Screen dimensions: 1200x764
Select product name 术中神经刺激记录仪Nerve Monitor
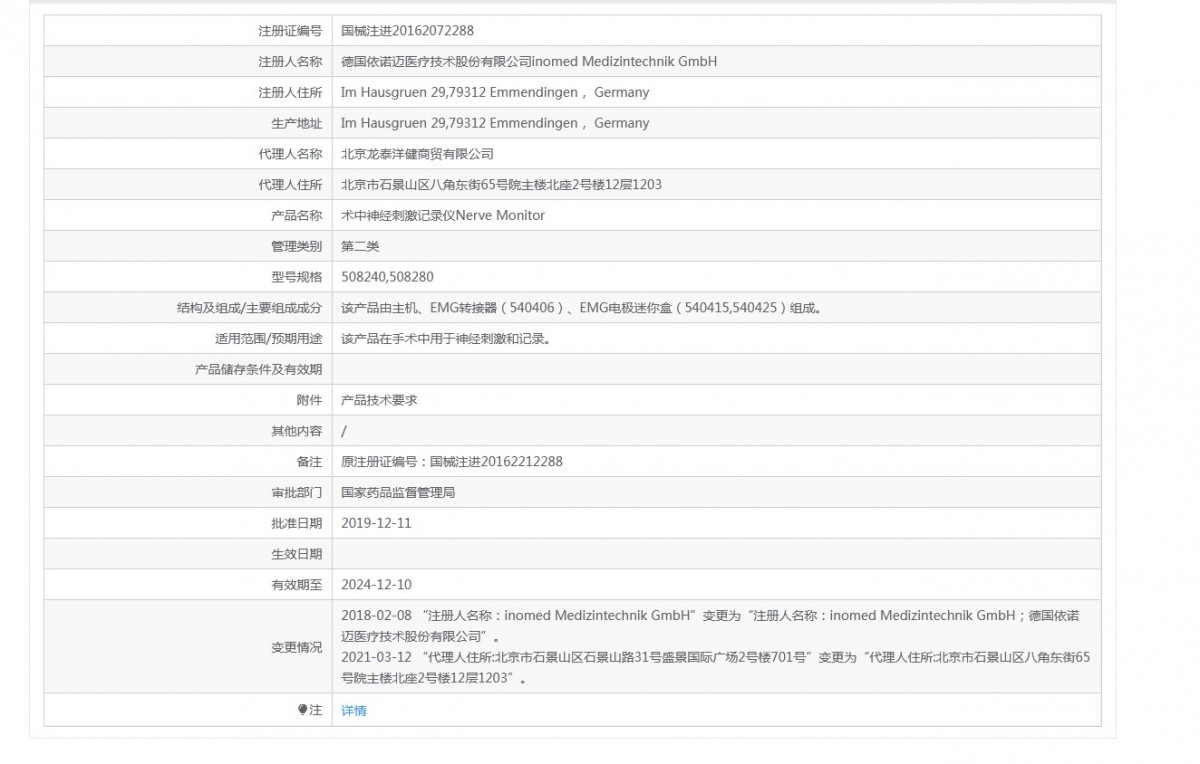[x=443, y=215]
